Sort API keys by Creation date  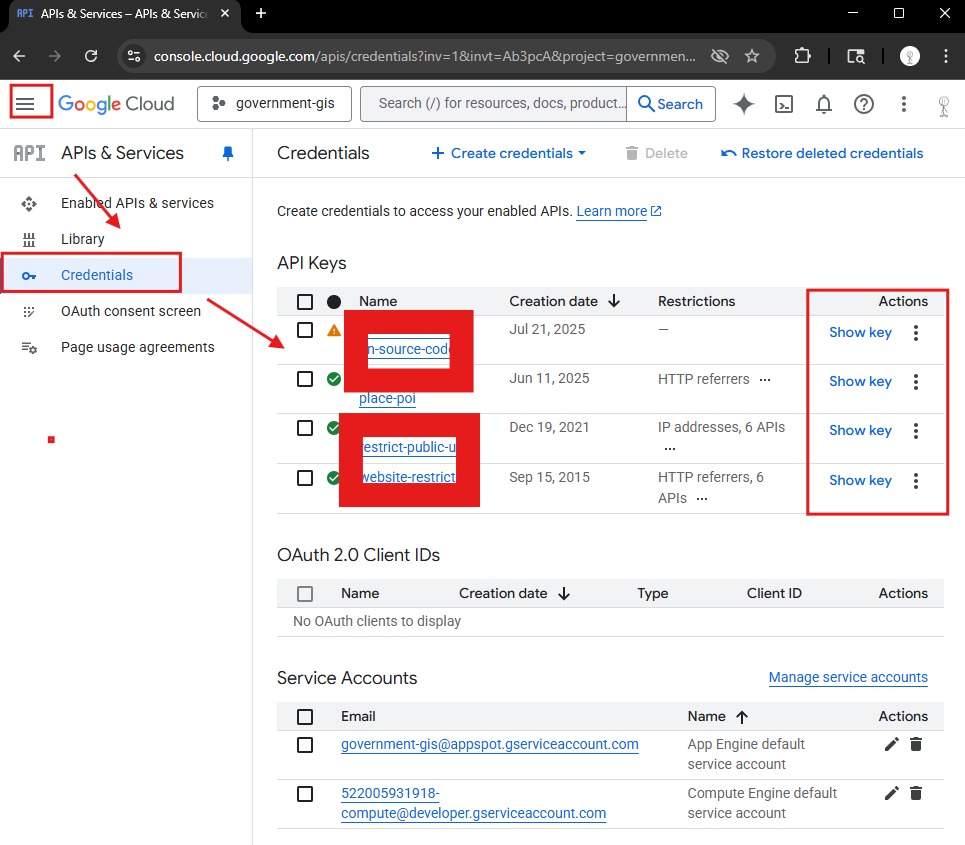click(564, 301)
